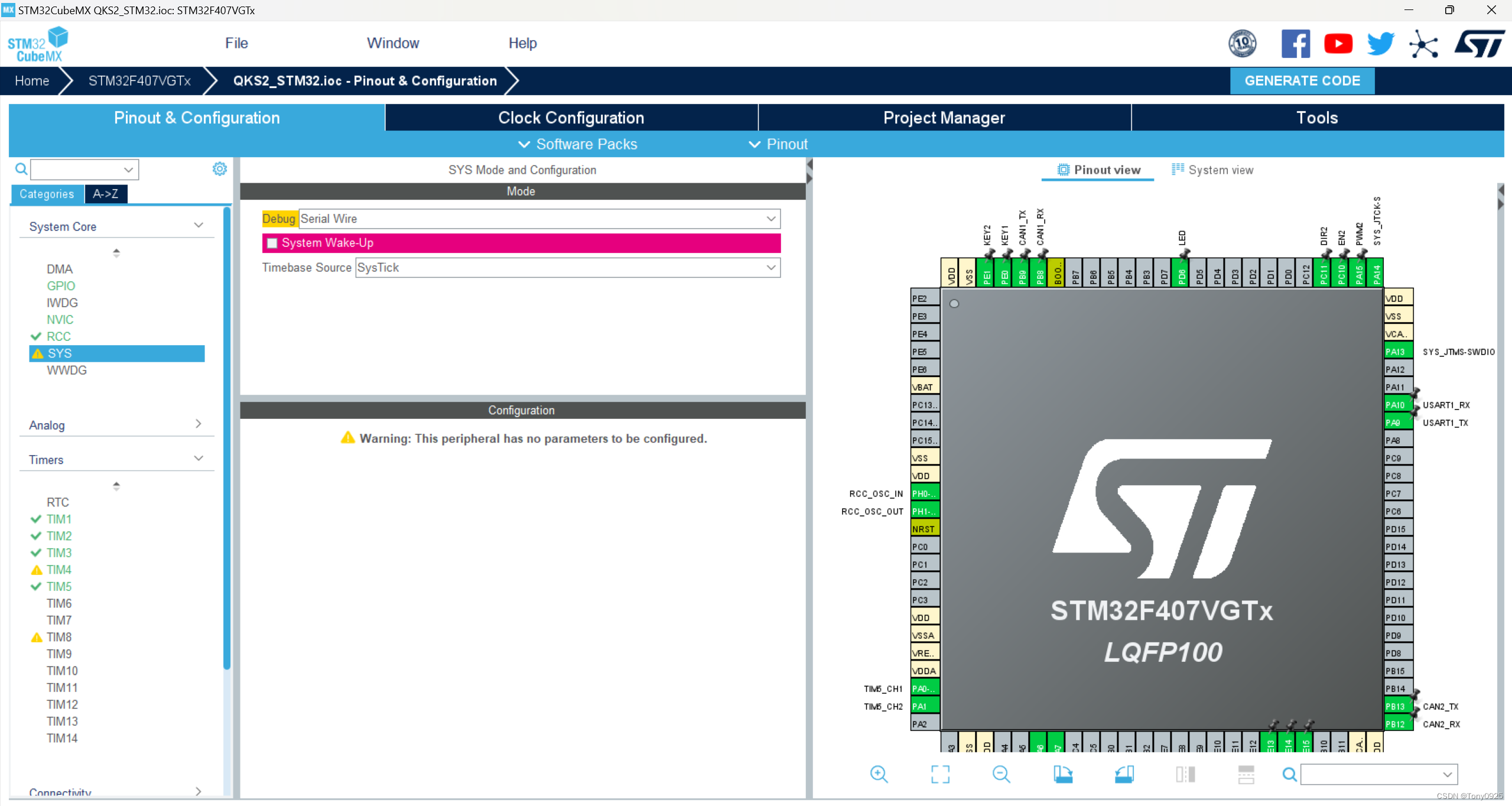Image resolution: width=1512 pixels, height=806 pixels.
Task: Select the TIM5 timer entry
Action: click(59, 586)
